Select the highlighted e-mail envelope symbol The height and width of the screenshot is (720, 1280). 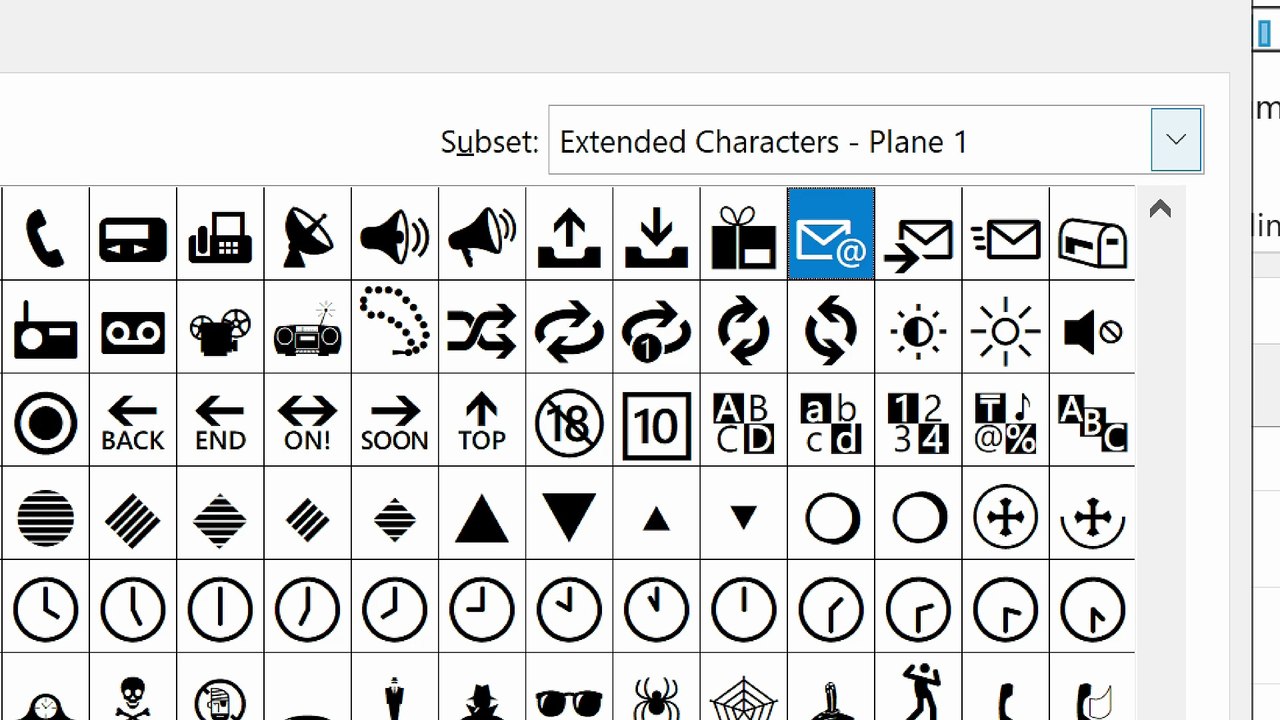coord(831,234)
